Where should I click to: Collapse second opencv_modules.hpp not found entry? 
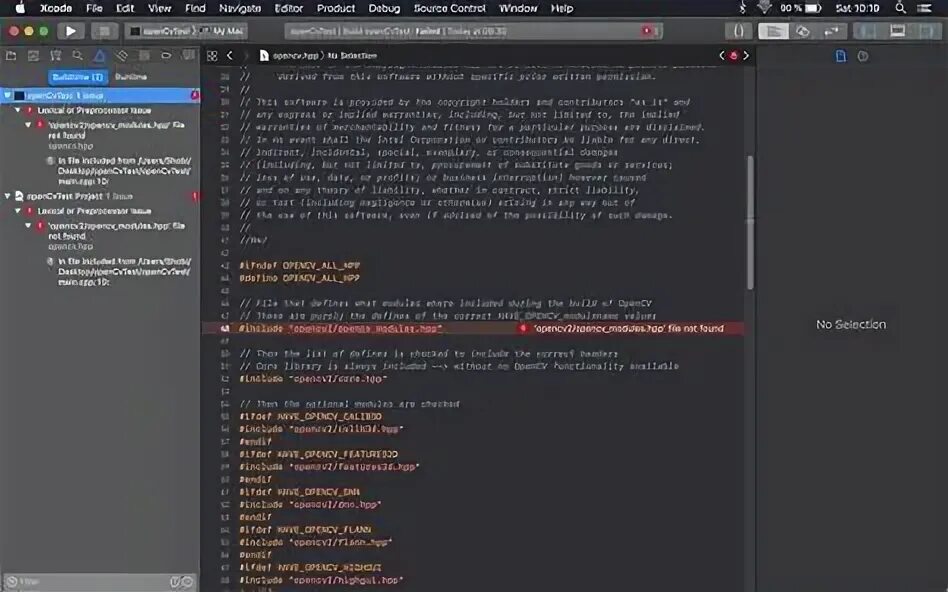[28, 226]
